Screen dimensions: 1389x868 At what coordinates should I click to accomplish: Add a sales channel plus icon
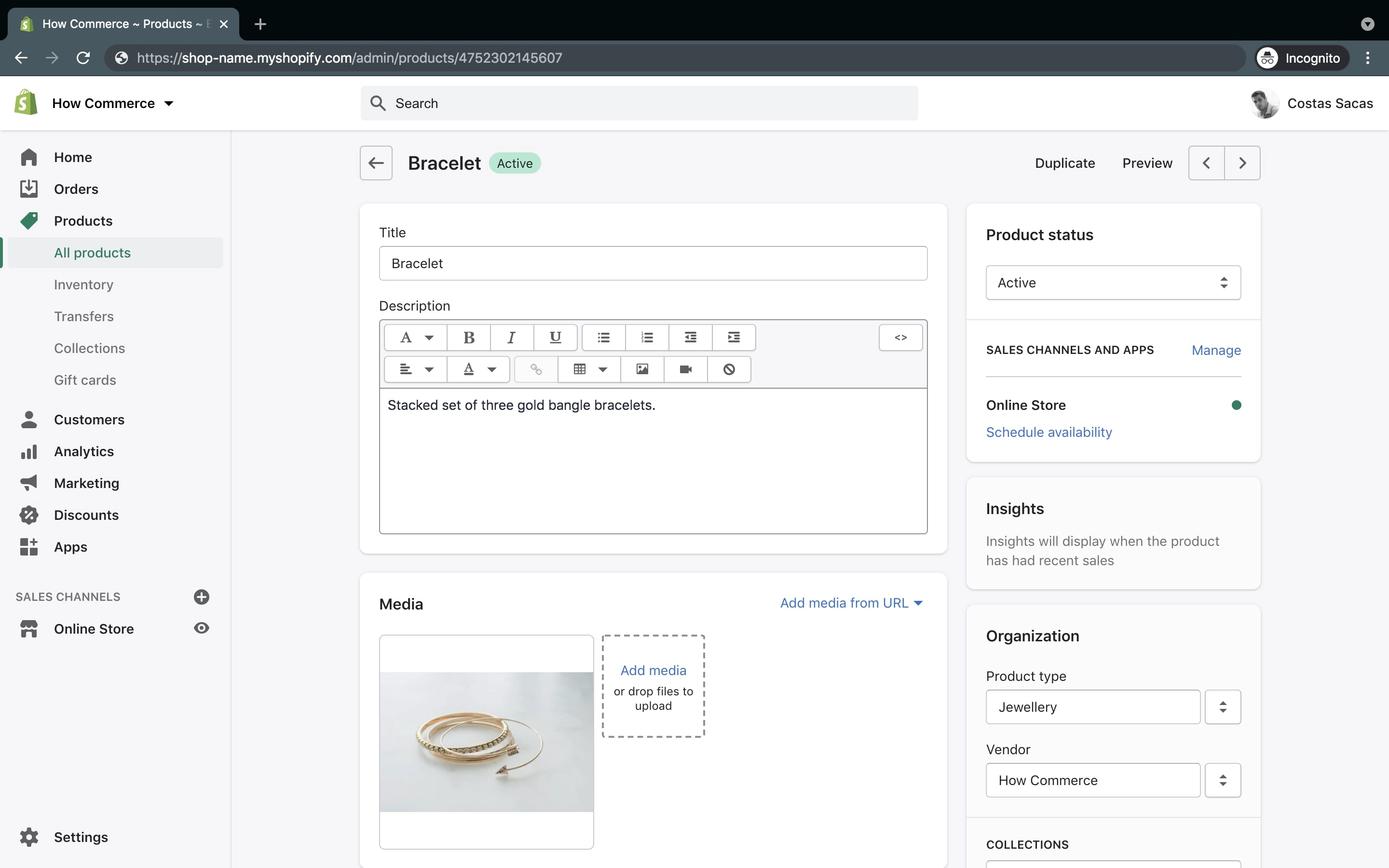pyautogui.click(x=202, y=597)
